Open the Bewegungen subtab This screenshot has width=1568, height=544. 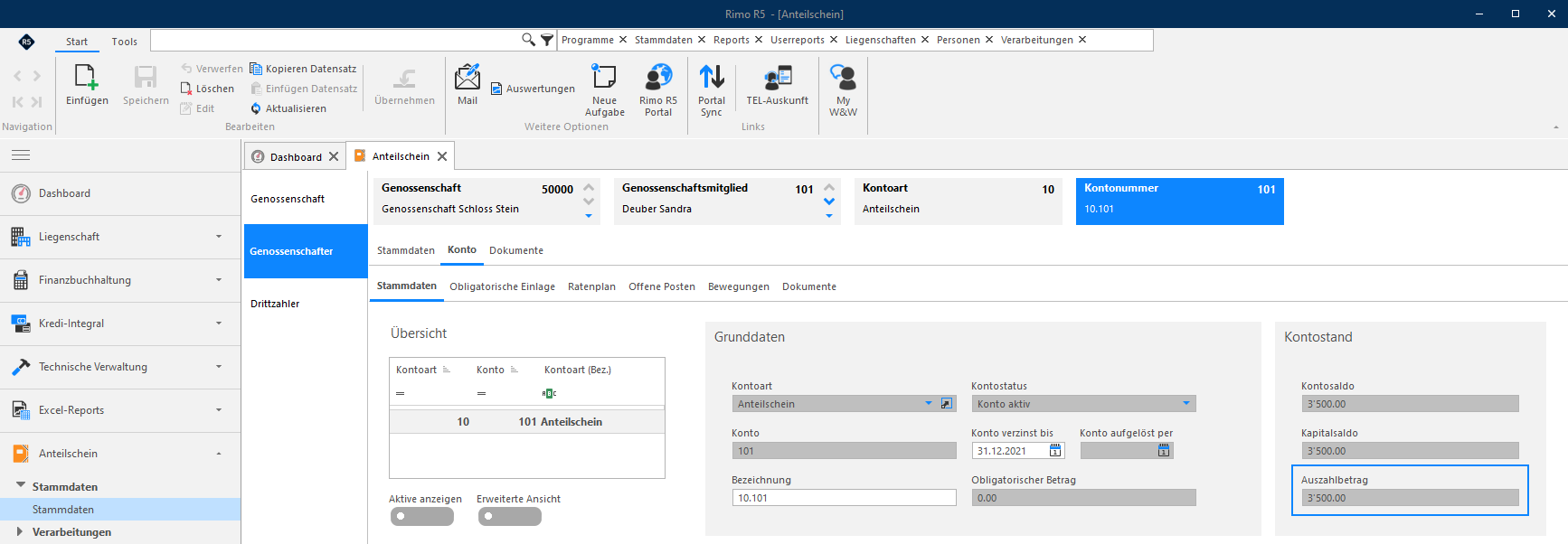739,286
